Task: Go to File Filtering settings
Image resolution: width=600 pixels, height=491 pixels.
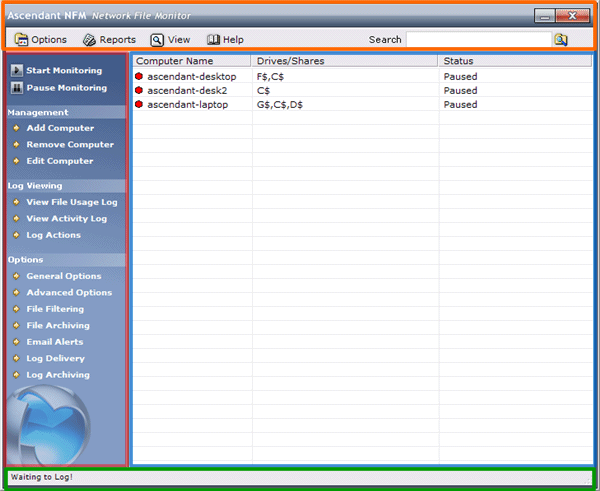Action: click(55, 309)
